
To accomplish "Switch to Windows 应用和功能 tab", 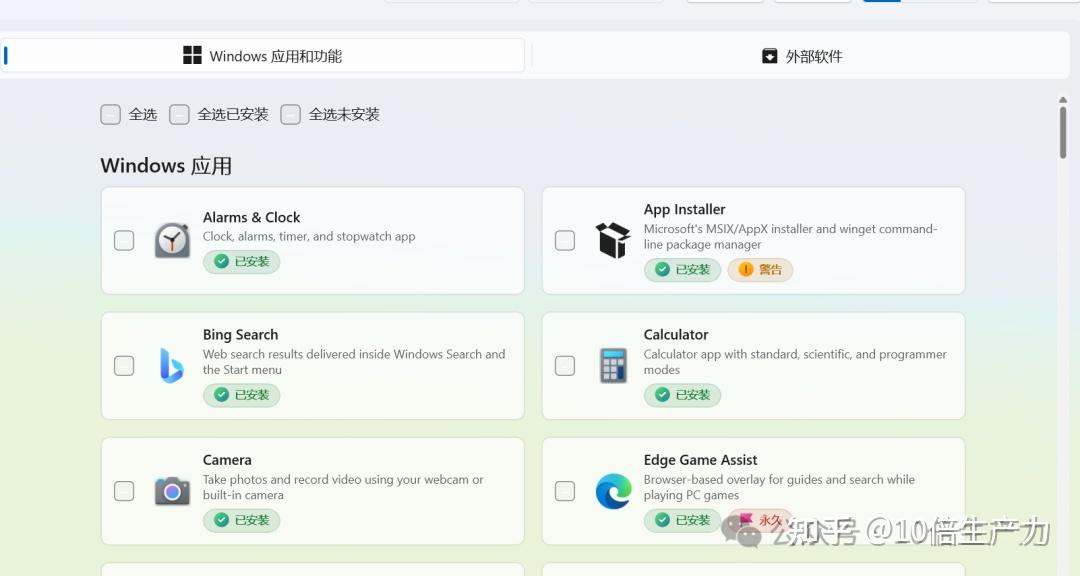I will click(262, 55).
